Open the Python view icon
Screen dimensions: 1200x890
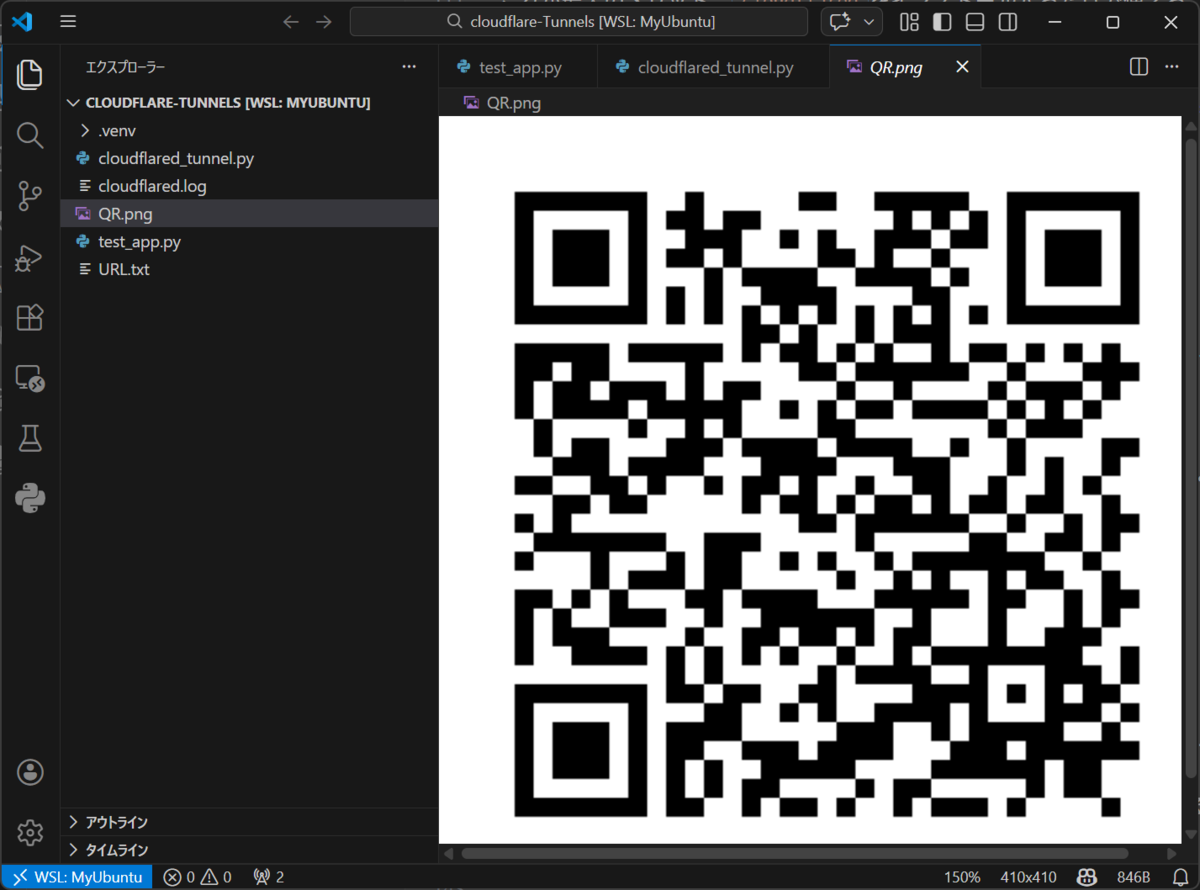(x=30, y=497)
